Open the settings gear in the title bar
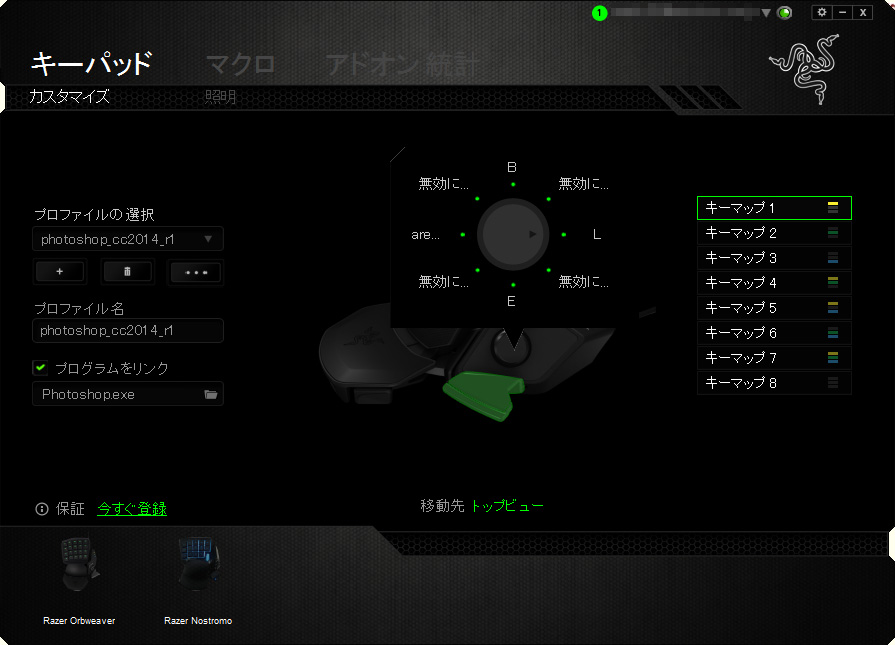 pyautogui.click(x=821, y=13)
